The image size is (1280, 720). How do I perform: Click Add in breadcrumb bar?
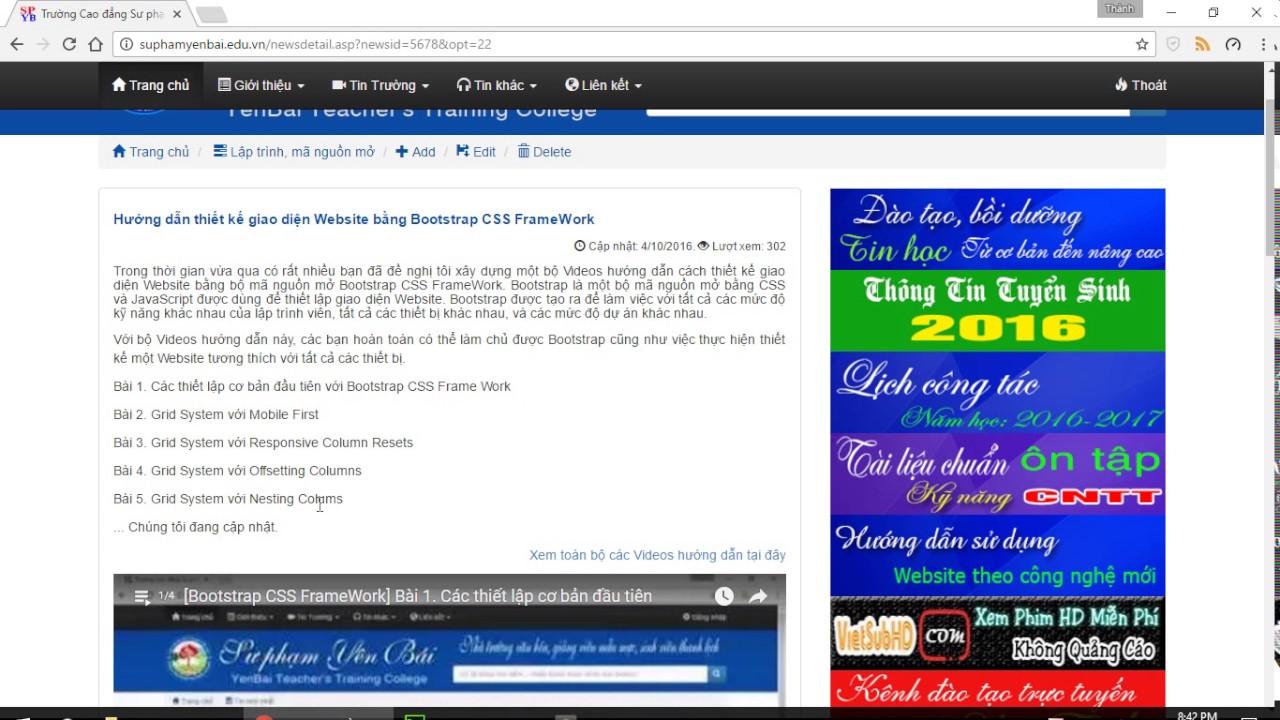416,152
